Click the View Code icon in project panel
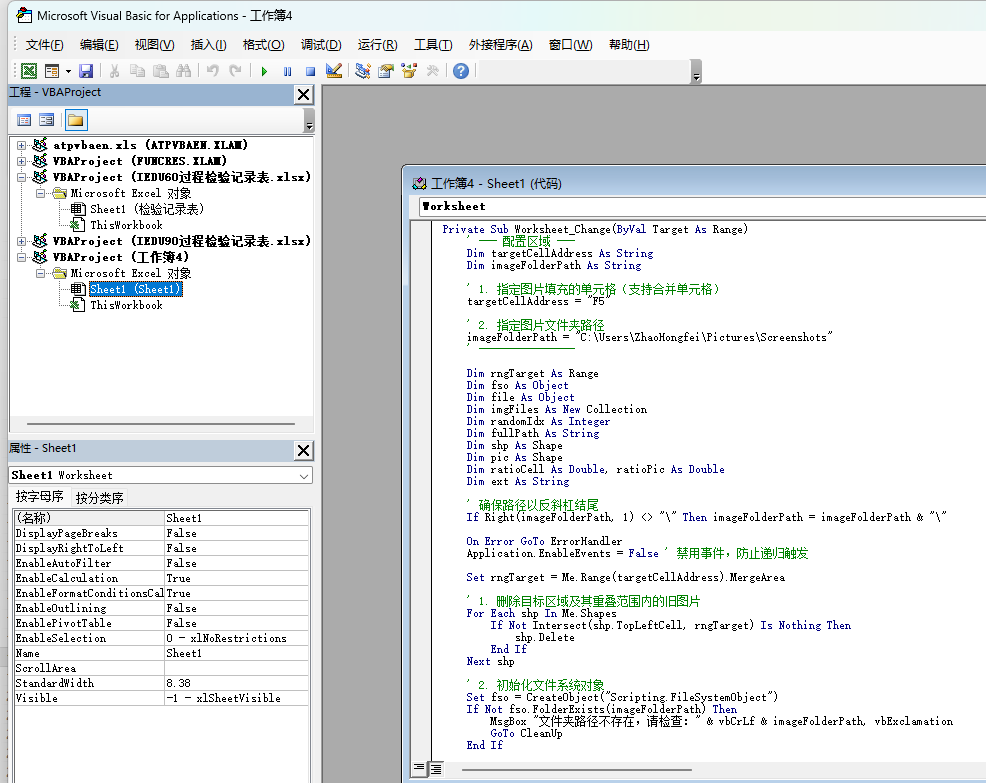The image size is (986, 783). pyautogui.click(x=25, y=121)
